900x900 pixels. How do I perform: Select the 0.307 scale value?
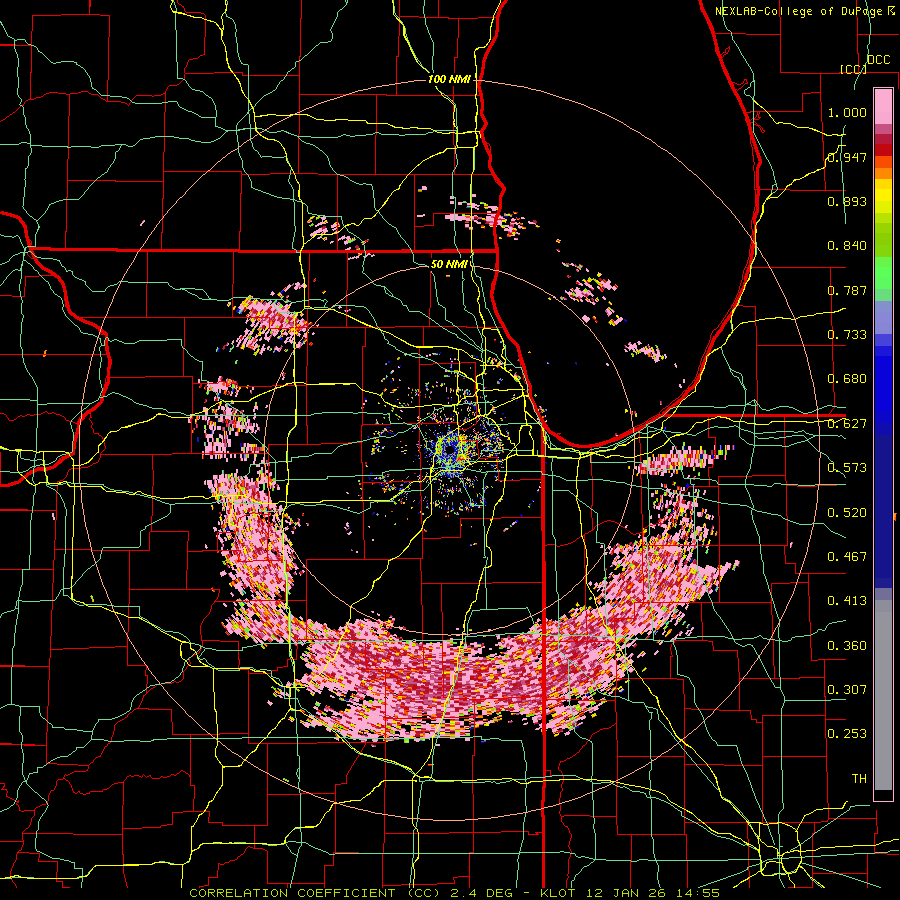click(847, 689)
